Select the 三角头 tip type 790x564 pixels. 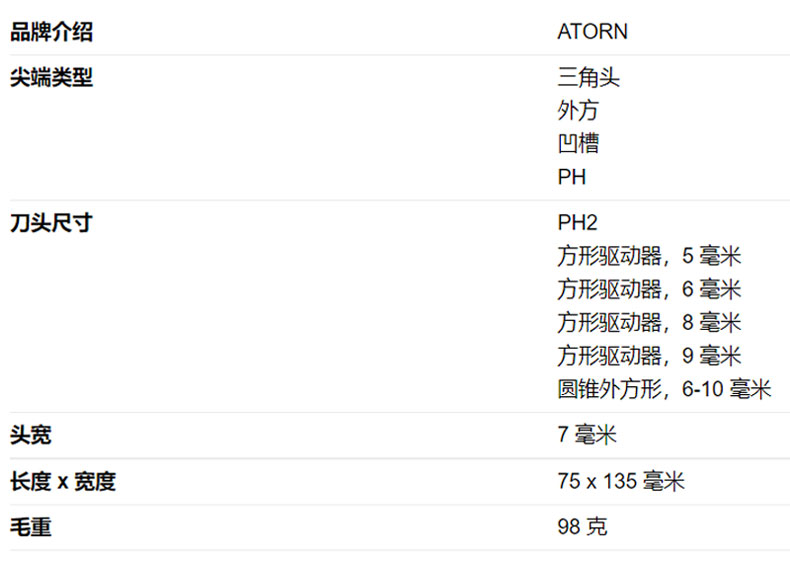582,78
